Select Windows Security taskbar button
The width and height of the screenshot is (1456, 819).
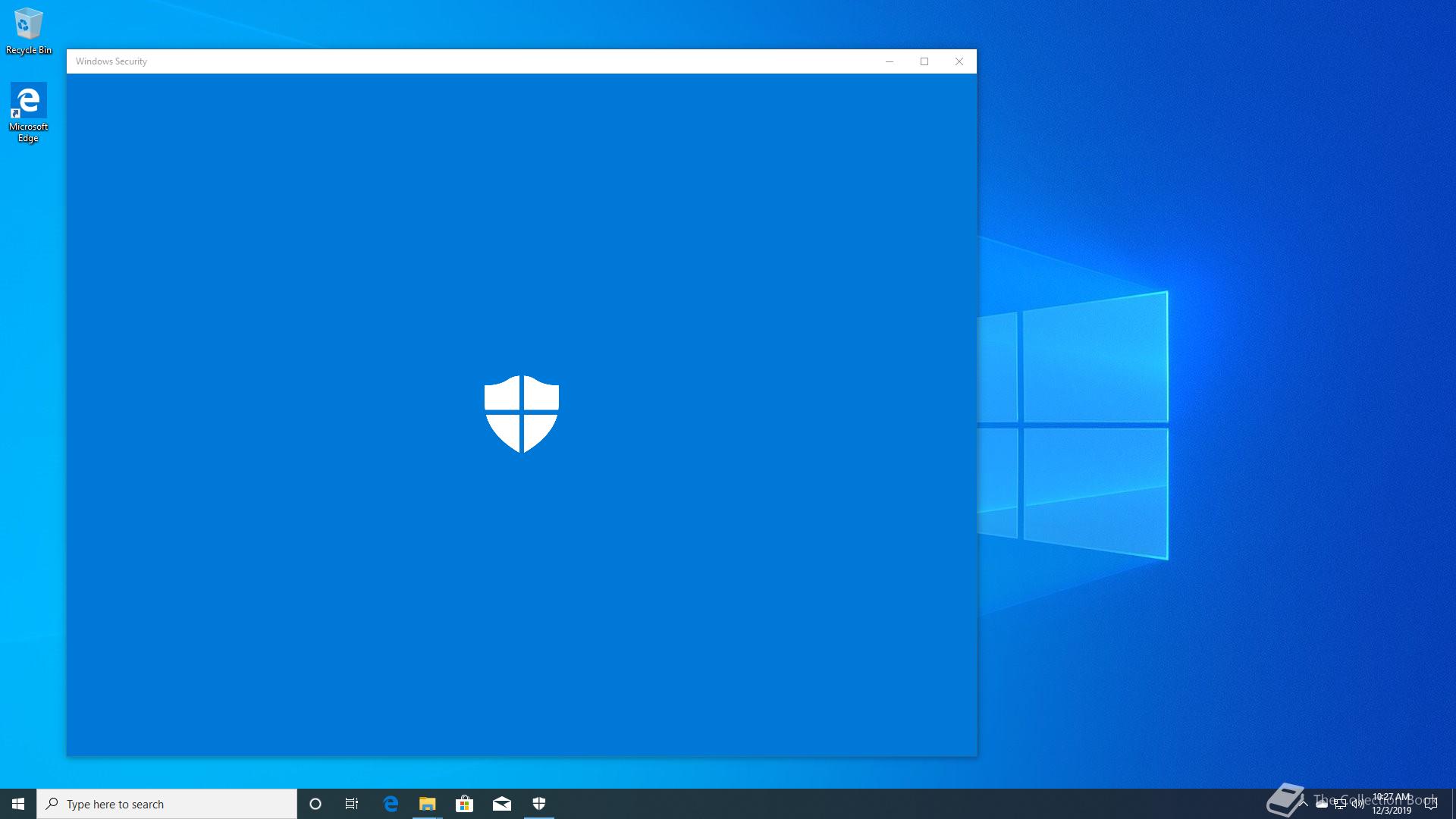tap(539, 804)
